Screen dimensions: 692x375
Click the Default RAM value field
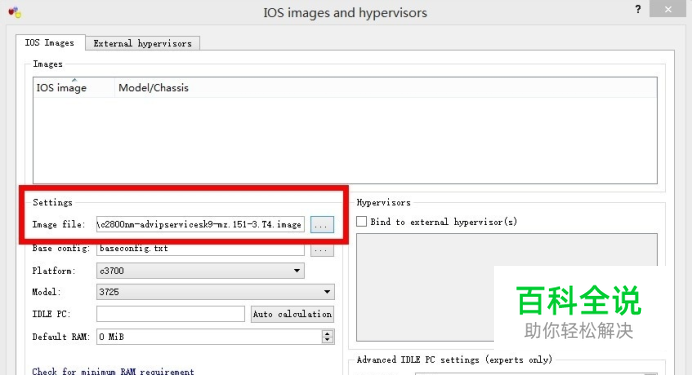pos(209,337)
